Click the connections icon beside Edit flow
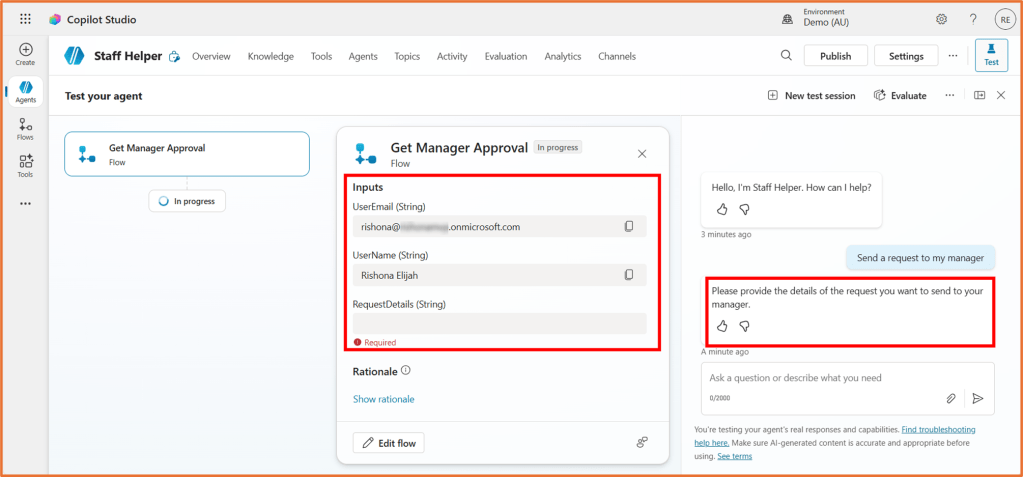Image resolution: width=1023 pixels, height=477 pixels. click(642, 442)
